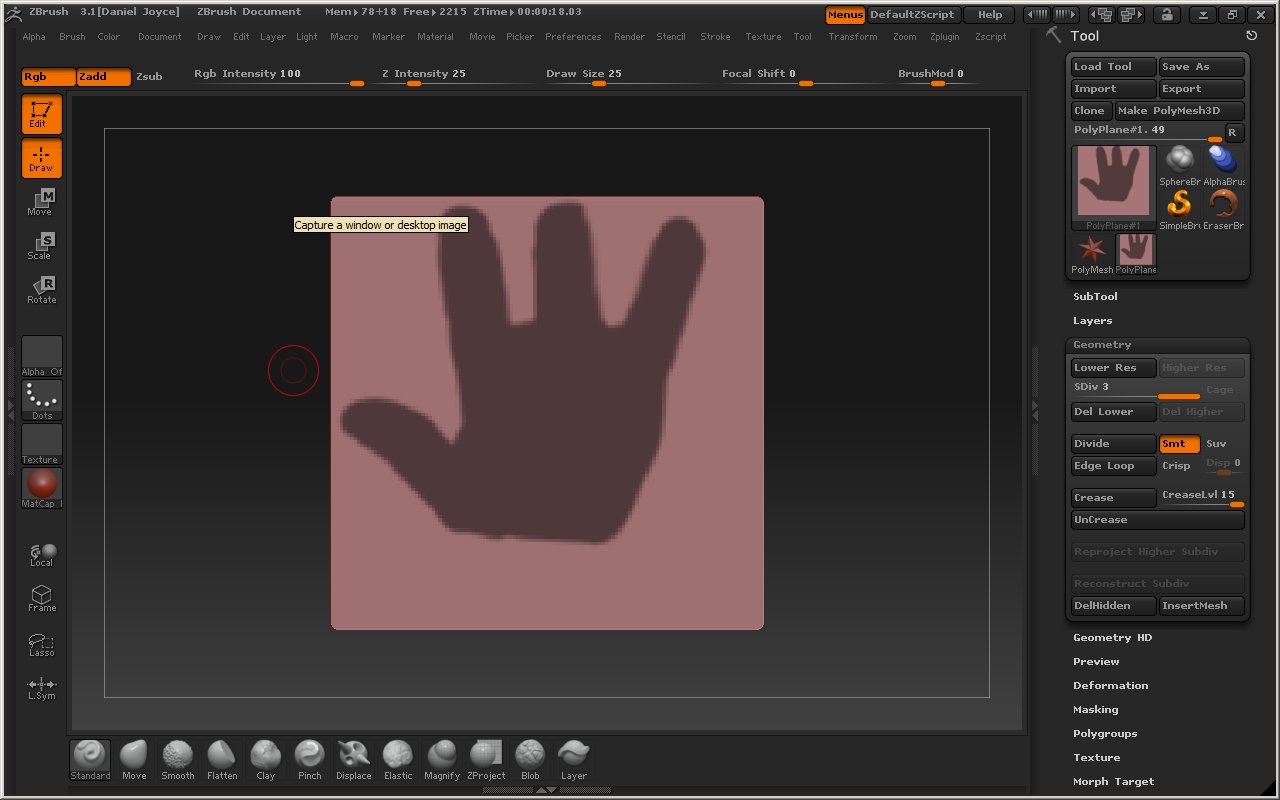Disable the Smt smoothing toggle

[x=1179, y=444]
